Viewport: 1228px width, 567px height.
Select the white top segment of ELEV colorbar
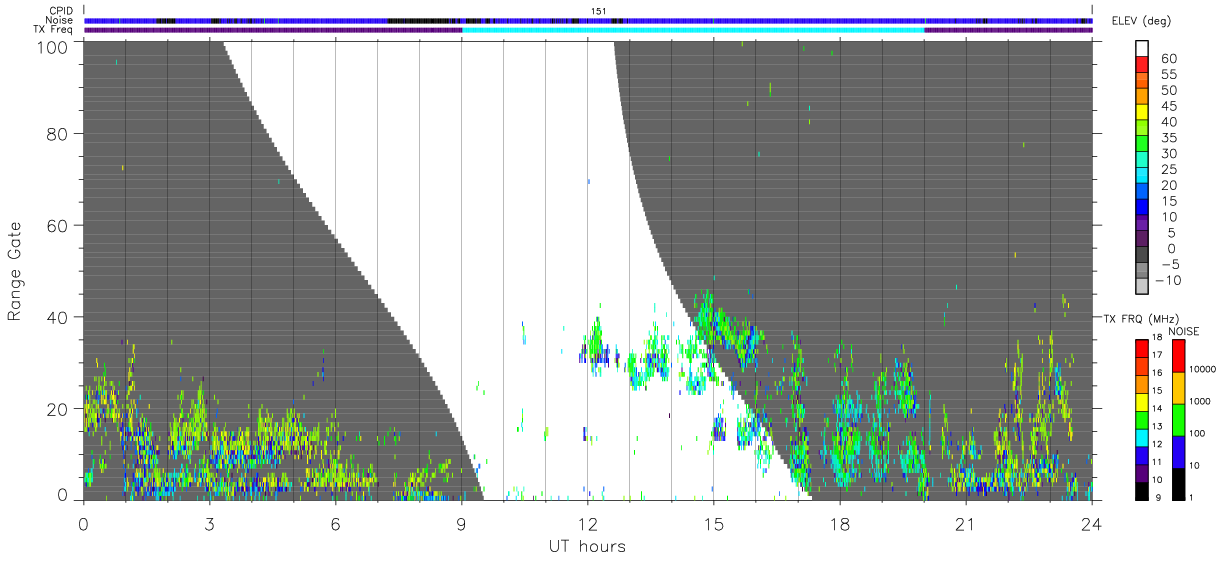[1142, 49]
